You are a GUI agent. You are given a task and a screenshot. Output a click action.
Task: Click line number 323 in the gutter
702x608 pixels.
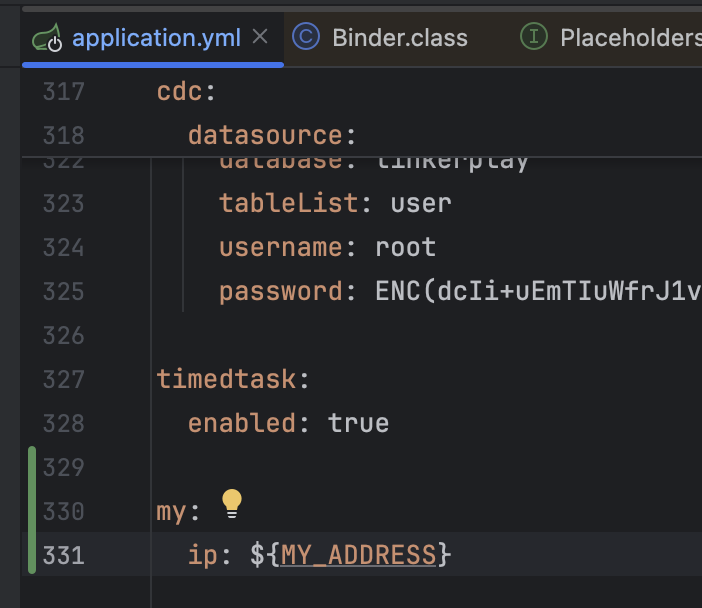tap(64, 204)
